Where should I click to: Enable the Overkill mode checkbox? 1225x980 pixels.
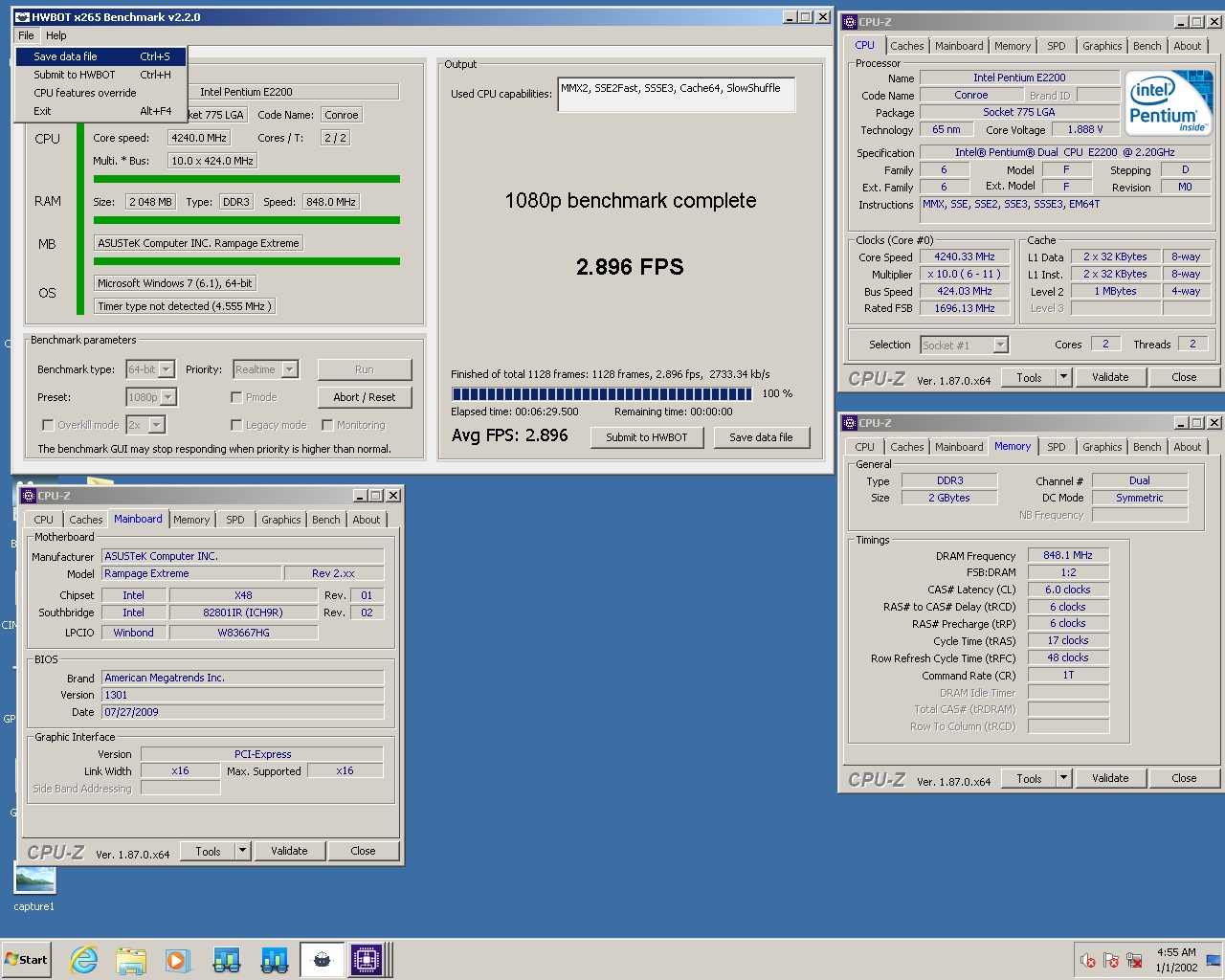tap(48, 425)
